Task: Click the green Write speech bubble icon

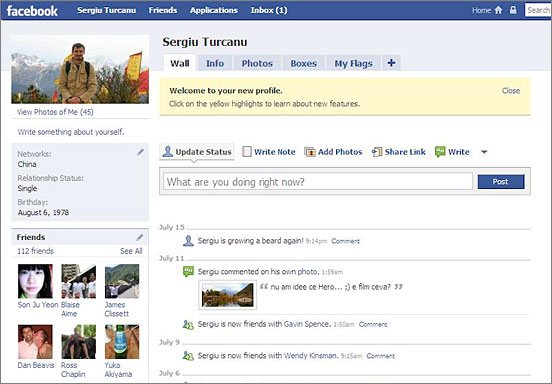Action: [x=440, y=152]
